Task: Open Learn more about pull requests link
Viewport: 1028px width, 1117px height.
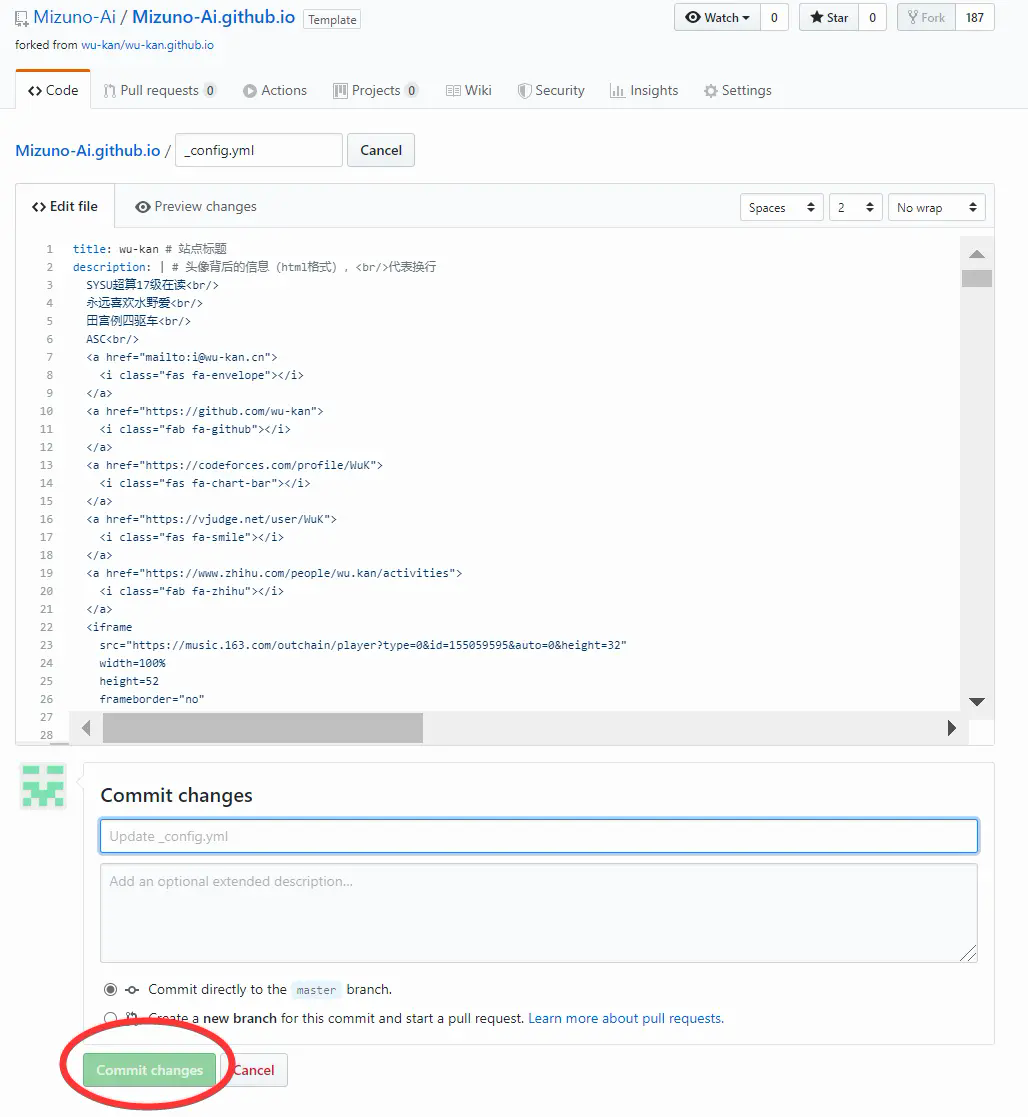Action: pyautogui.click(x=625, y=1019)
